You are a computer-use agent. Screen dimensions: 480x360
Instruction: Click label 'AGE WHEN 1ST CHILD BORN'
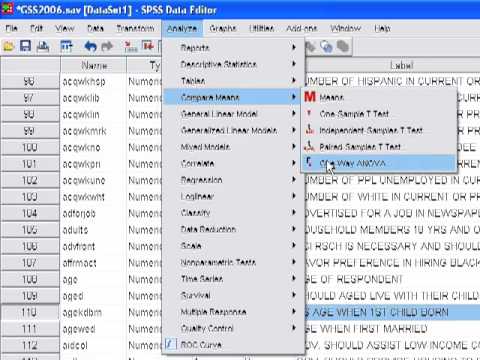pos(380,312)
